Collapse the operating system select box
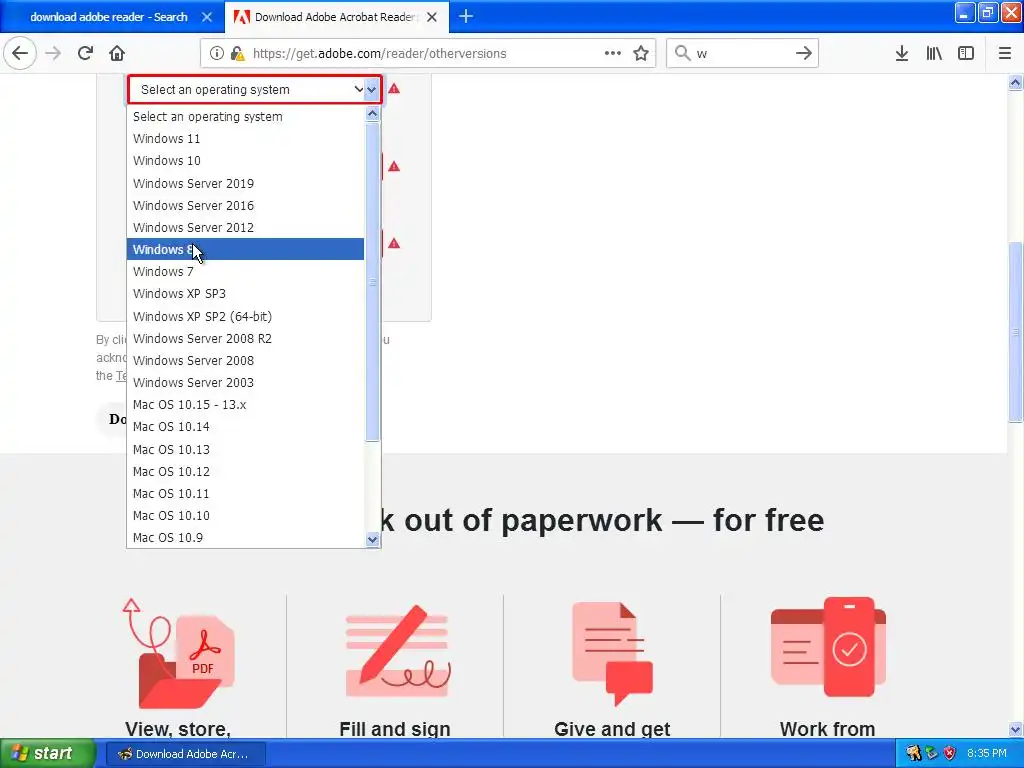 [254, 89]
